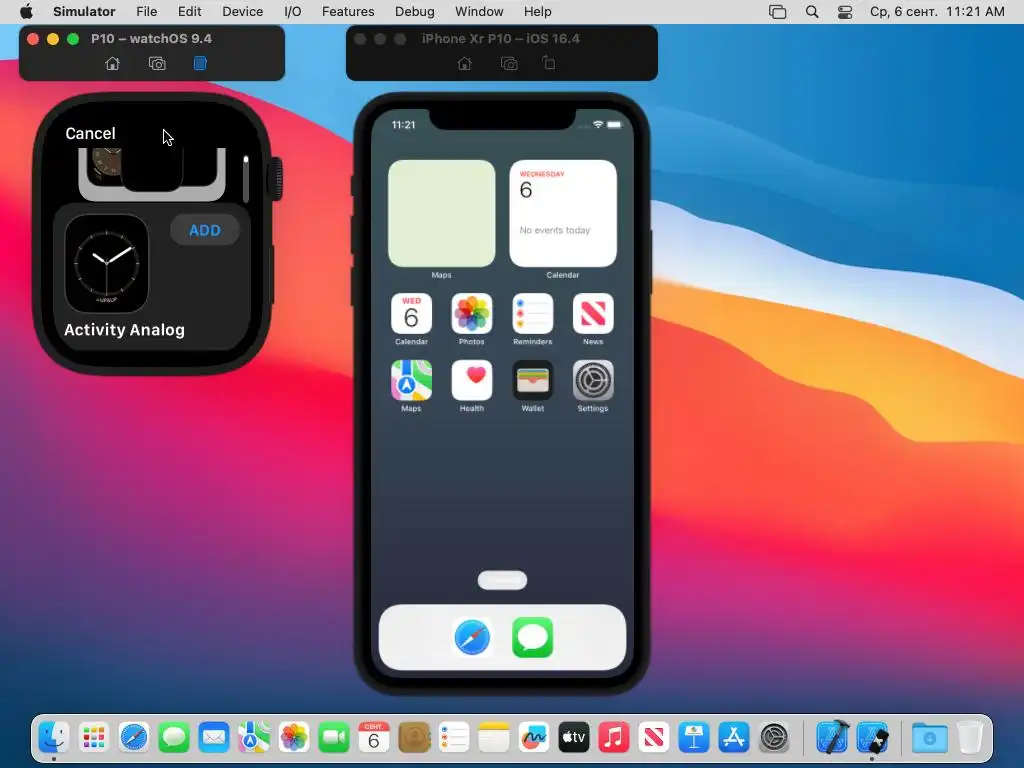Tap the ADD button for Activity Analog
This screenshot has width=1024, height=768.
(204, 230)
